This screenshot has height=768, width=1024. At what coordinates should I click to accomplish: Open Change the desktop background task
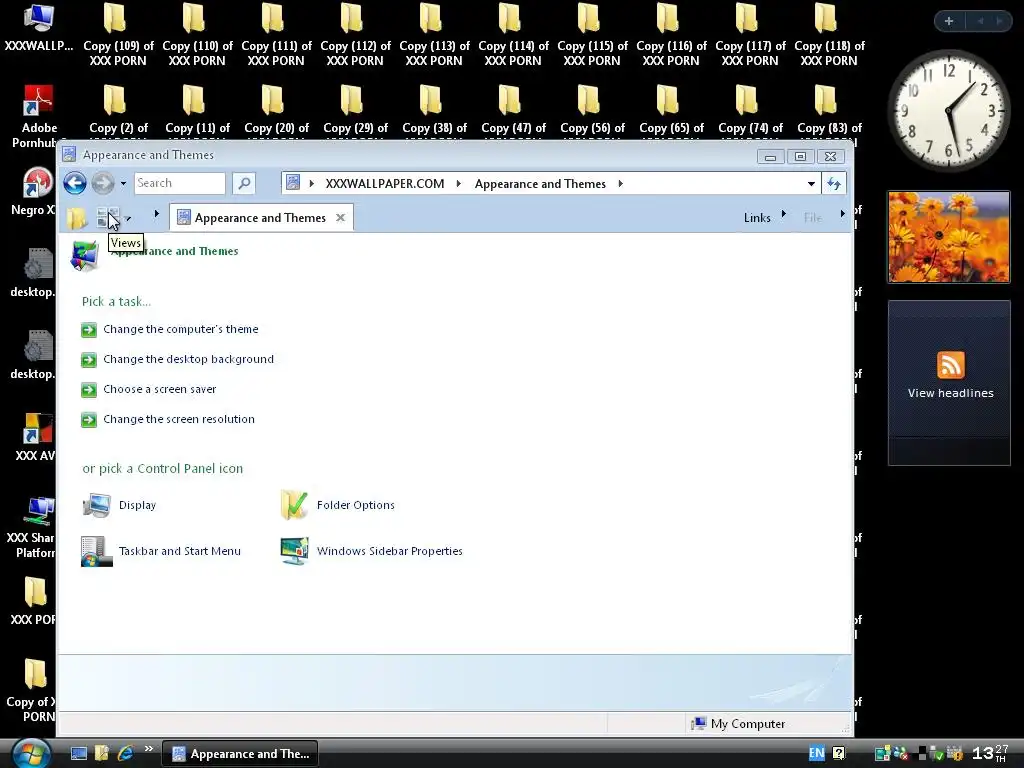pos(188,359)
